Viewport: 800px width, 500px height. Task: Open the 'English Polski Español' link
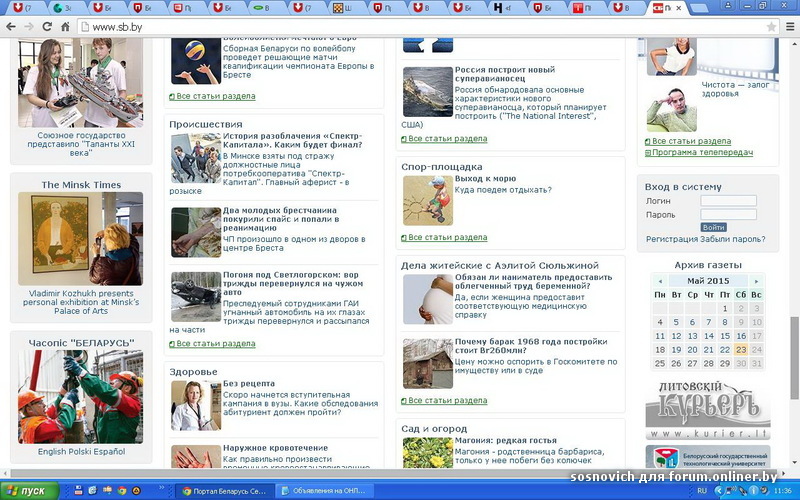pyautogui.click(x=81, y=452)
